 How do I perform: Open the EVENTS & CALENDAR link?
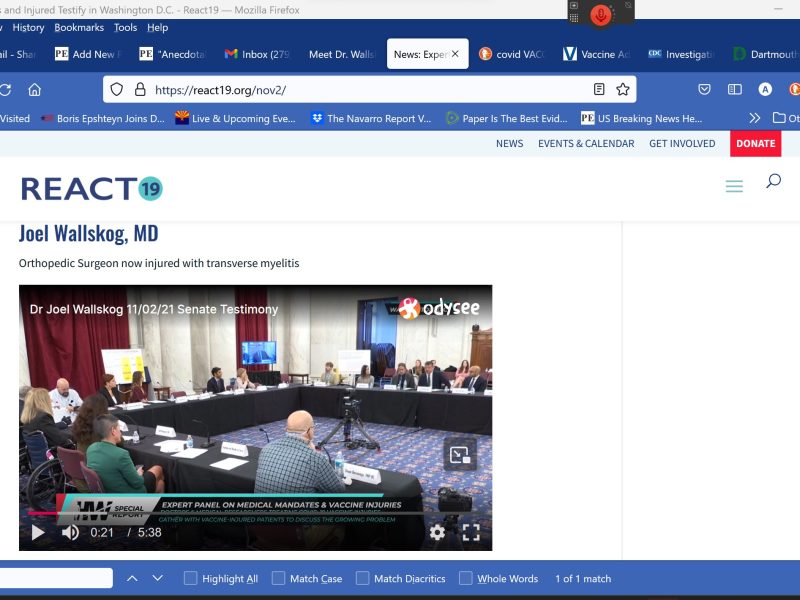(x=586, y=143)
